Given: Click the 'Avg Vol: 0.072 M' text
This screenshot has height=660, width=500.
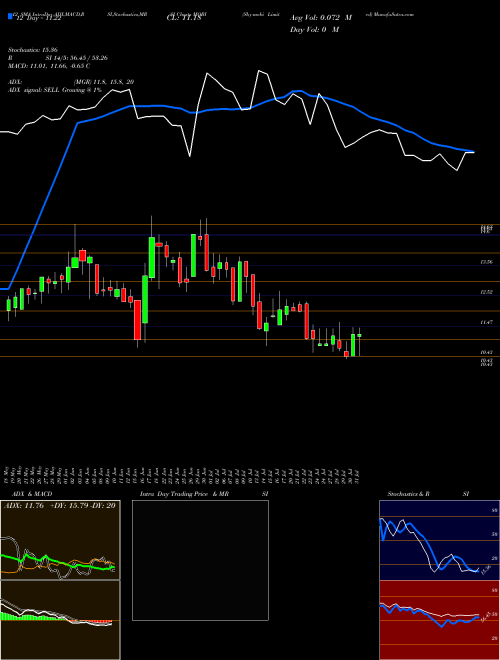Looking at the screenshot, I should [321, 18].
